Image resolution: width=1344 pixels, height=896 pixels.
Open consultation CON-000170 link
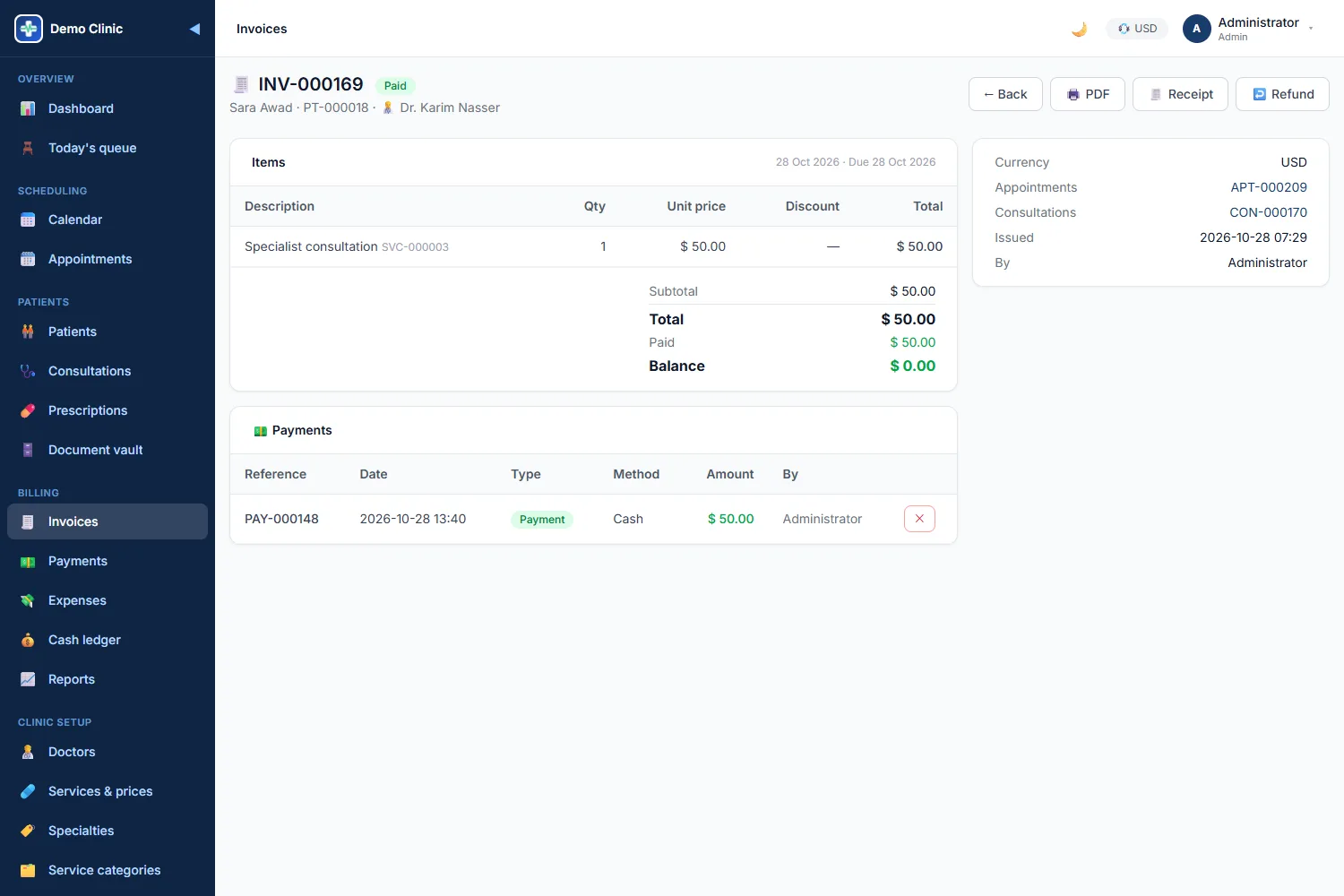[x=1268, y=212]
